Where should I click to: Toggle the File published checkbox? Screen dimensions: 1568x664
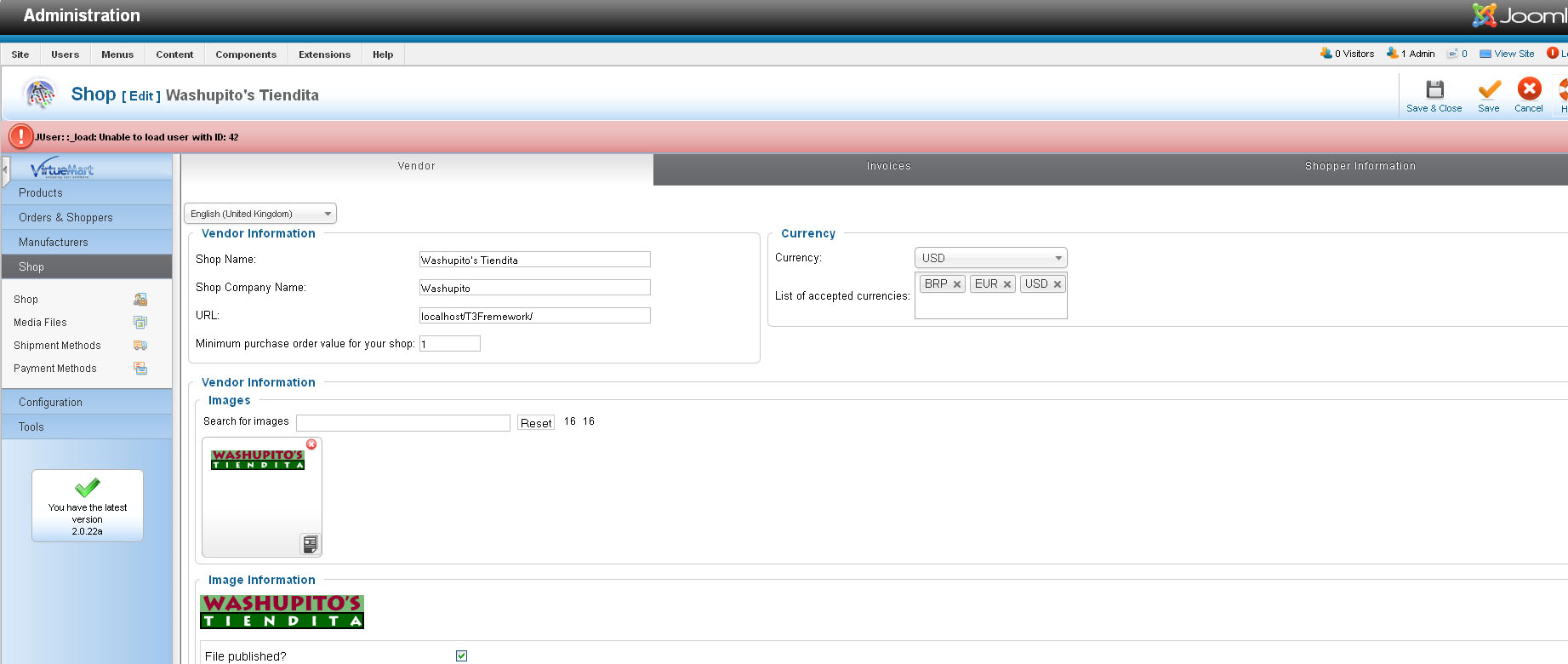point(461,655)
